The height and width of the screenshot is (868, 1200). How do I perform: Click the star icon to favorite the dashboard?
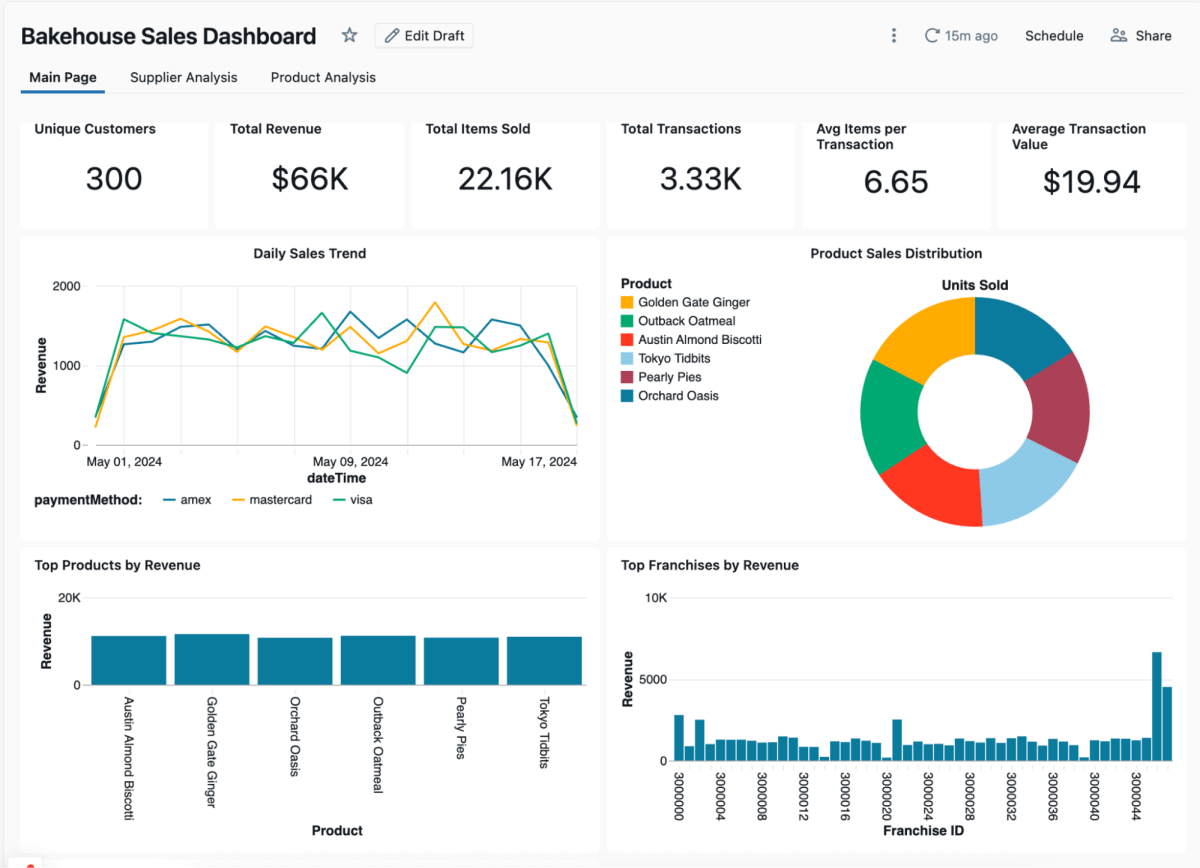click(x=349, y=35)
